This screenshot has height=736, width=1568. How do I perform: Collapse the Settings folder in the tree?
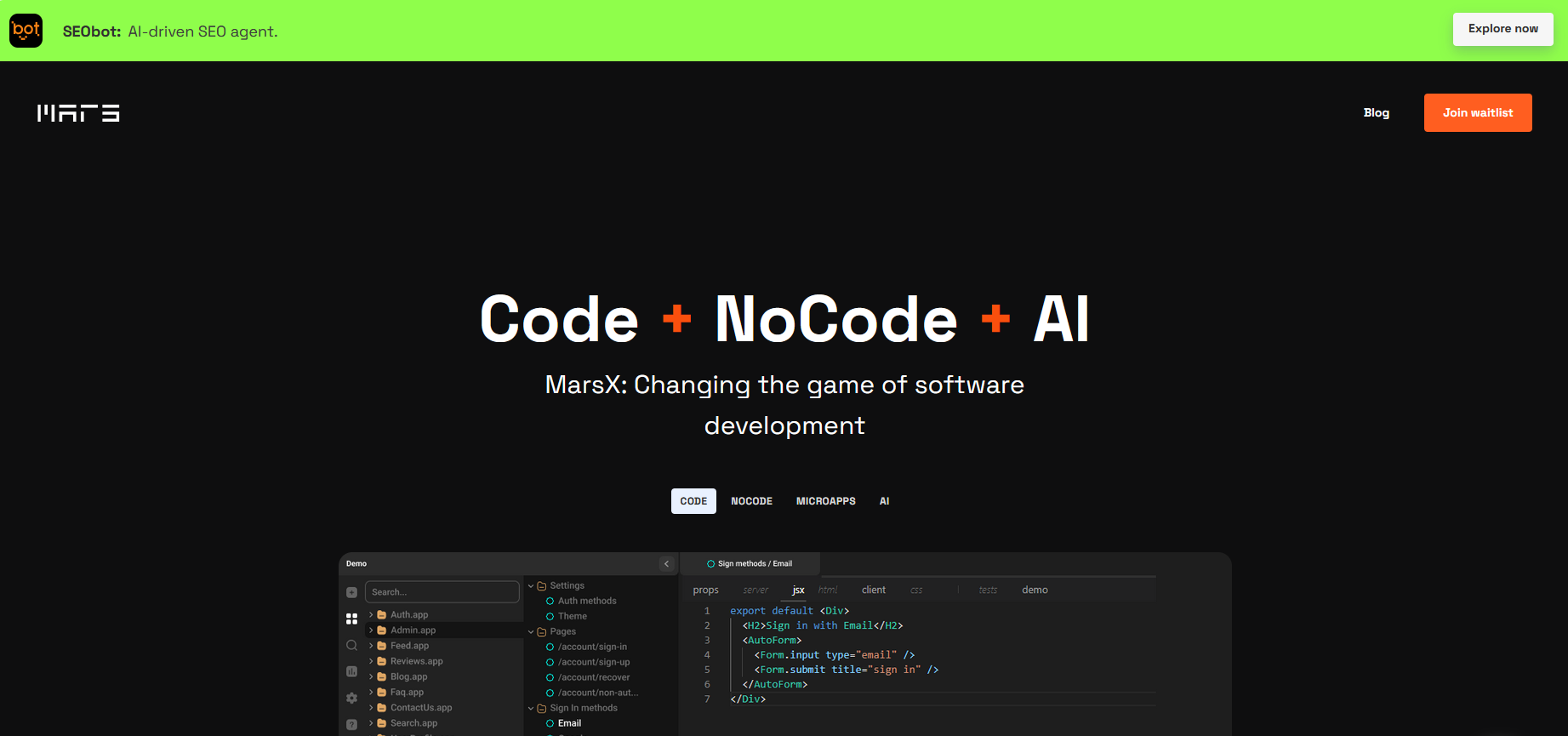point(532,585)
